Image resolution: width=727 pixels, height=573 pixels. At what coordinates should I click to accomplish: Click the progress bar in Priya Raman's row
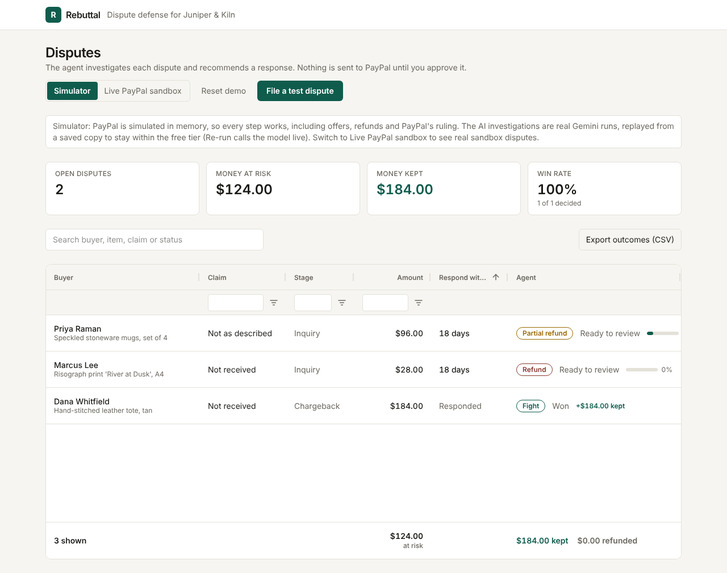coord(663,333)
